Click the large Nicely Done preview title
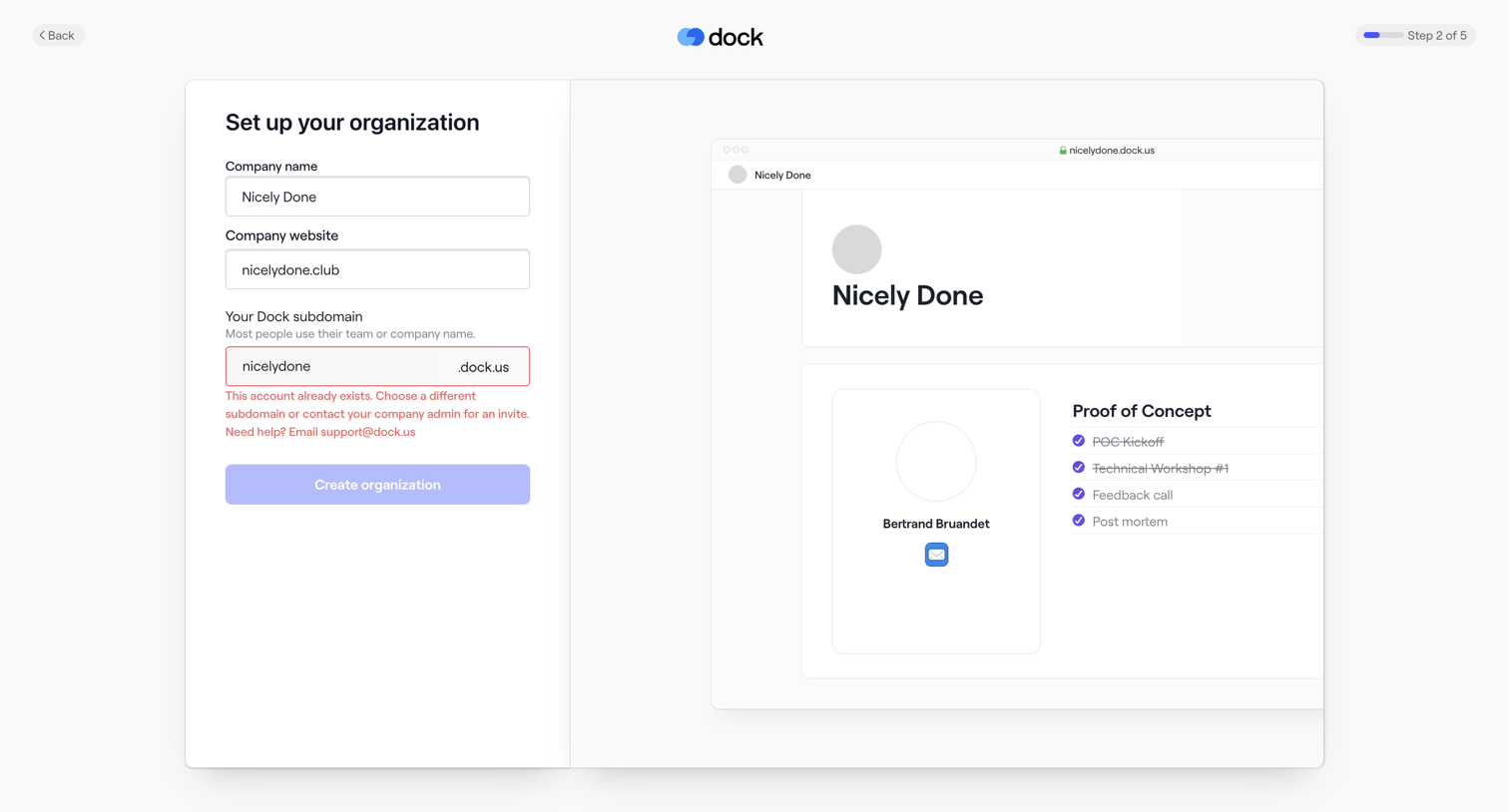Image resolution: width=1509 pixels, height=812 pixels. click(907, 295)
